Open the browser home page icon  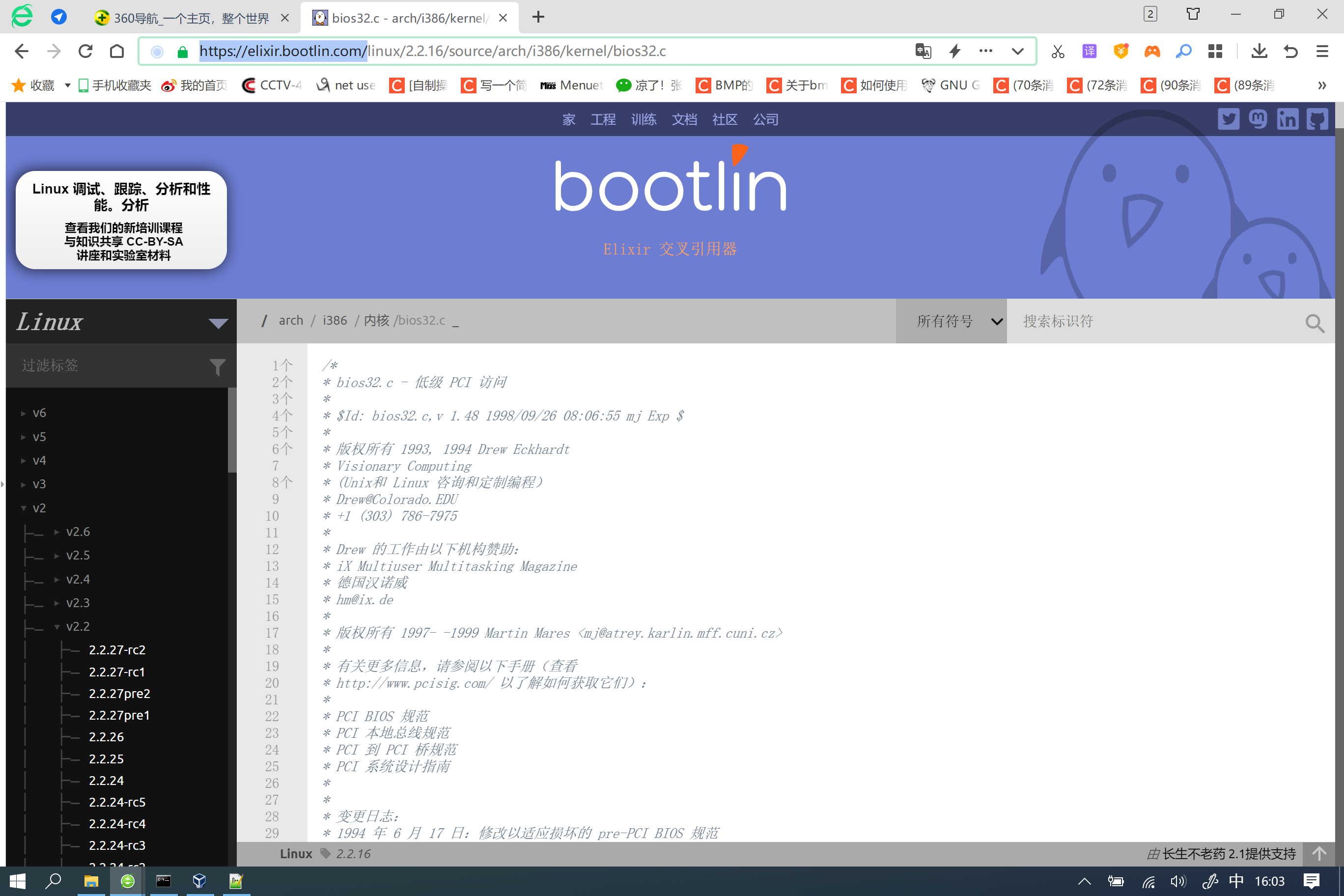point(117,52)
